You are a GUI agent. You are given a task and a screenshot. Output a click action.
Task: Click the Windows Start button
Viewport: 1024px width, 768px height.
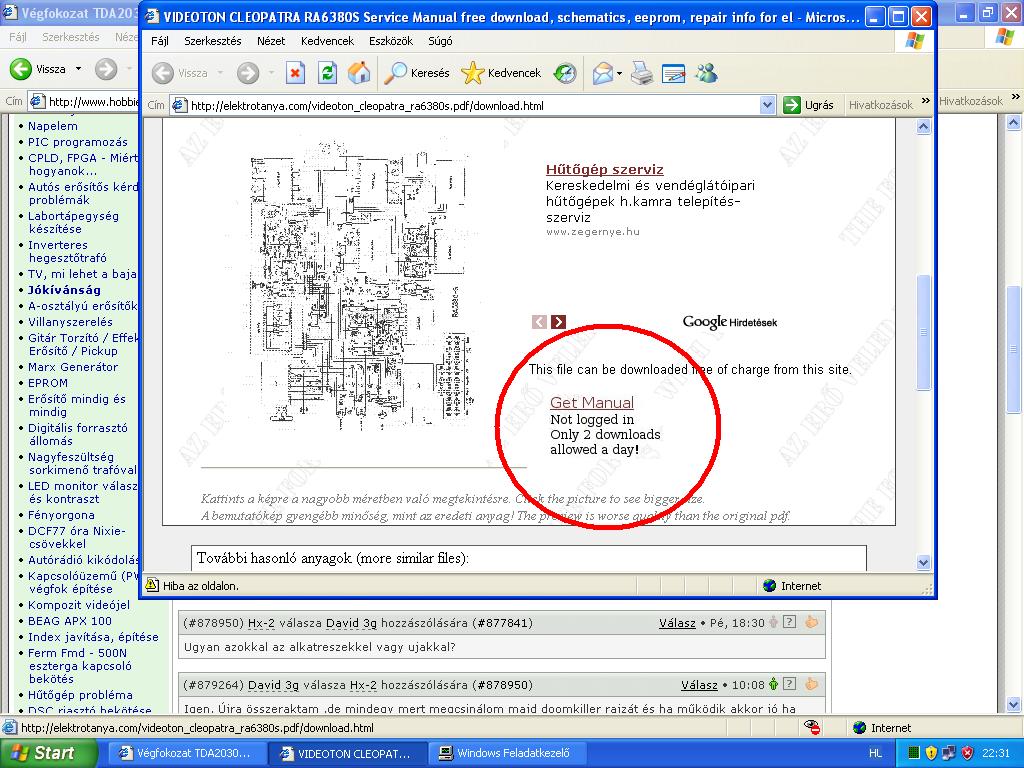coord(48,753)
